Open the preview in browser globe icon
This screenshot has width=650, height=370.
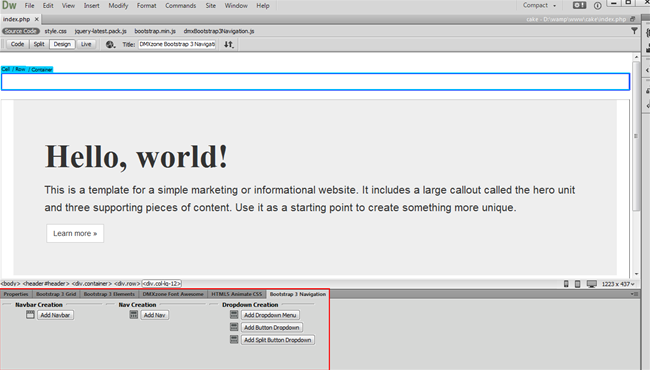110,44
